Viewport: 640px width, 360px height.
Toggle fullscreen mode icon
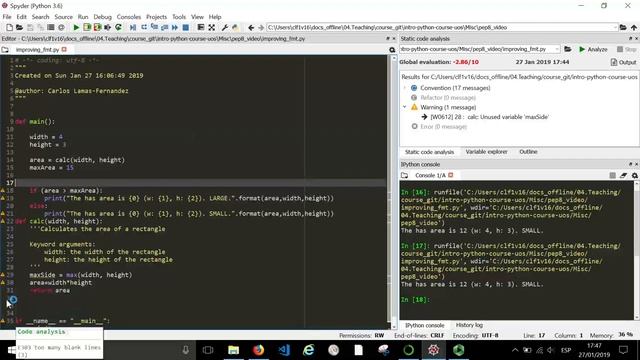click(211, 27)
